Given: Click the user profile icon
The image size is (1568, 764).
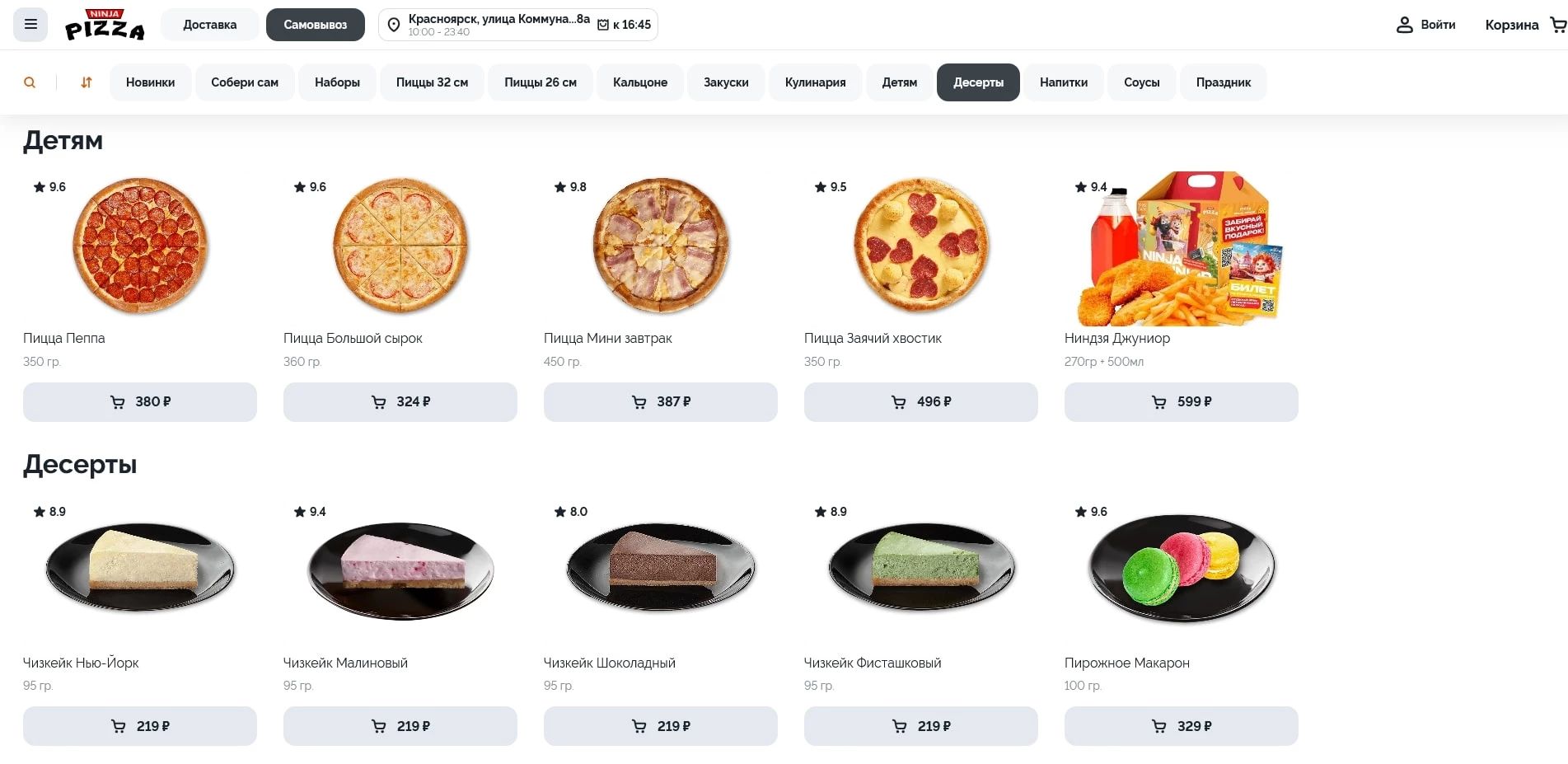Looking at the screenshot, I should click(1404, 25).
